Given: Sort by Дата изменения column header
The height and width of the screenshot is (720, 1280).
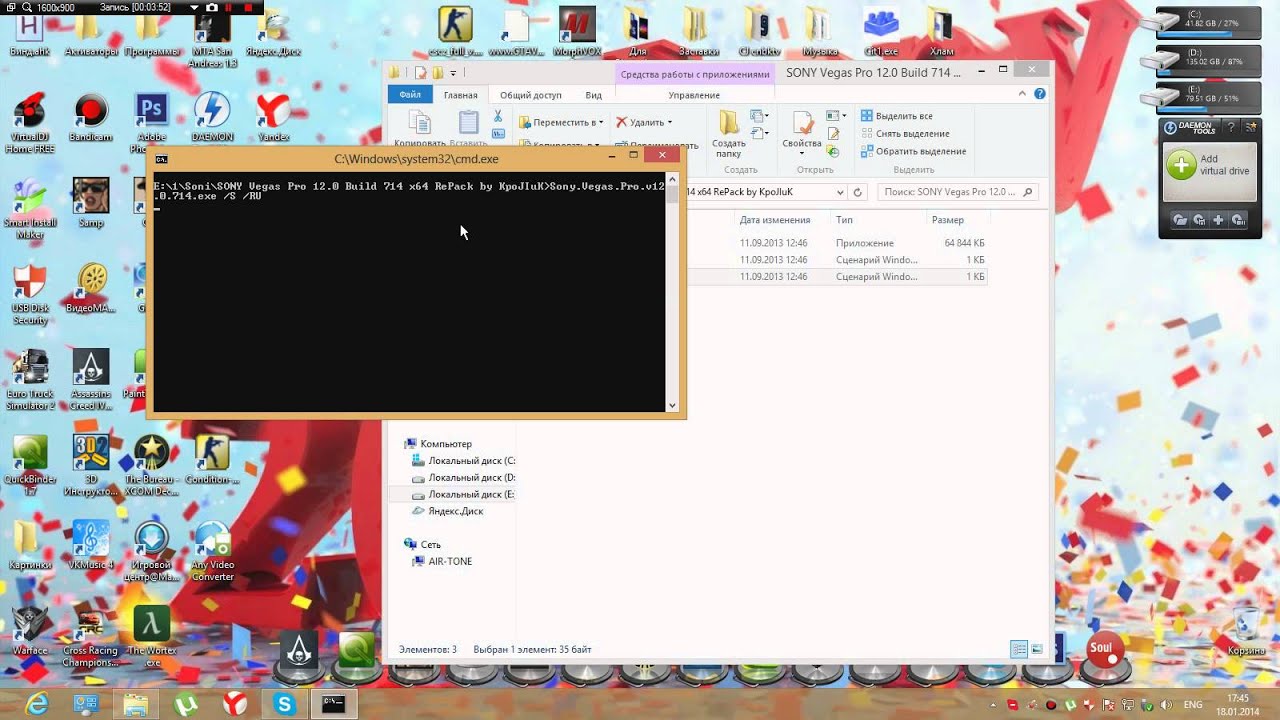Looking at the screenshot, I should click(775, 220).
